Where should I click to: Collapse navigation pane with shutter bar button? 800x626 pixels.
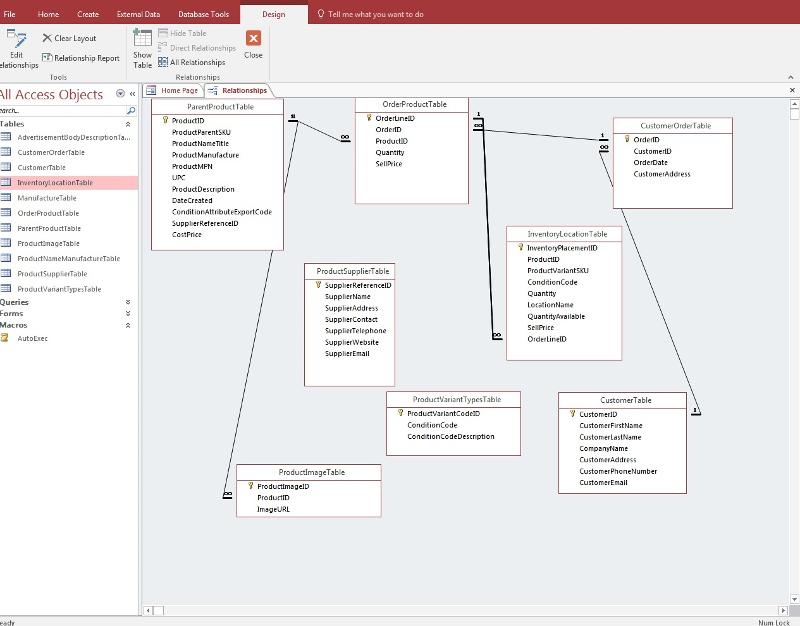pyautogui.click(x=132, y=94)
